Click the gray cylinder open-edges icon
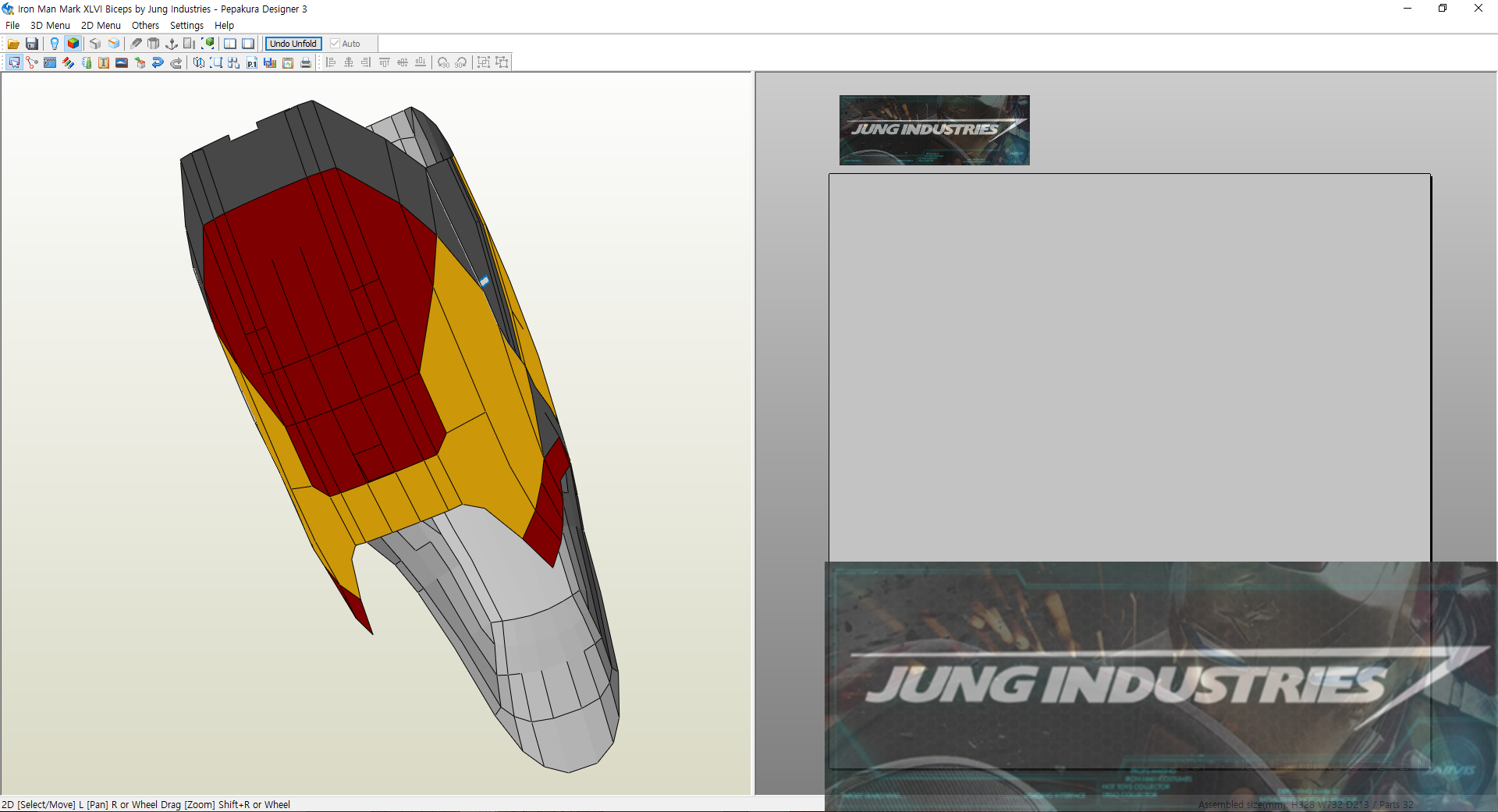Image resolution: width=1498 pixels, height=812 pixels. tap(154, 44)
